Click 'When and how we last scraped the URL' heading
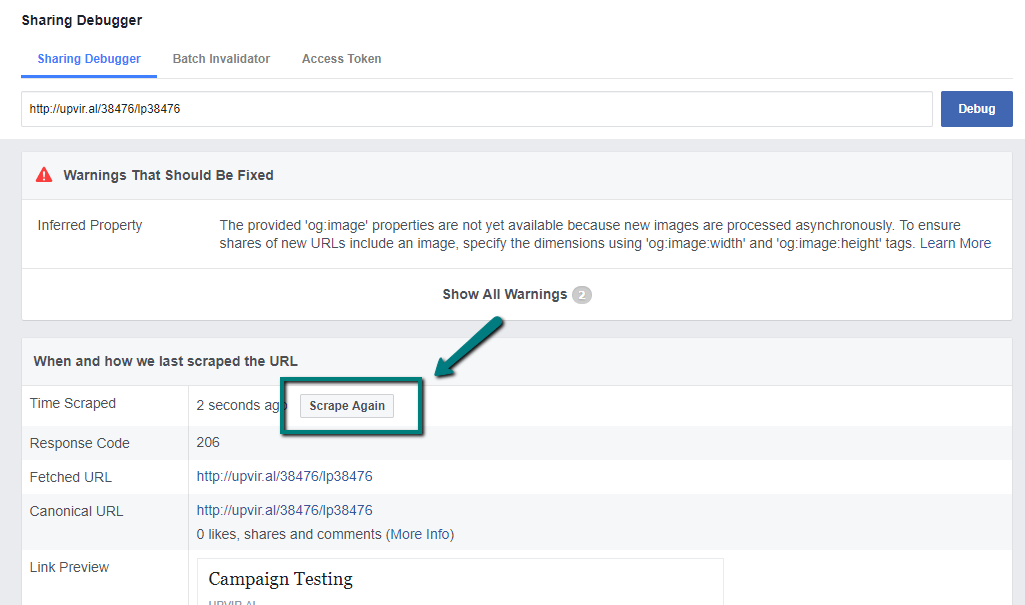 pyautogui.click(x=165, y=361)
